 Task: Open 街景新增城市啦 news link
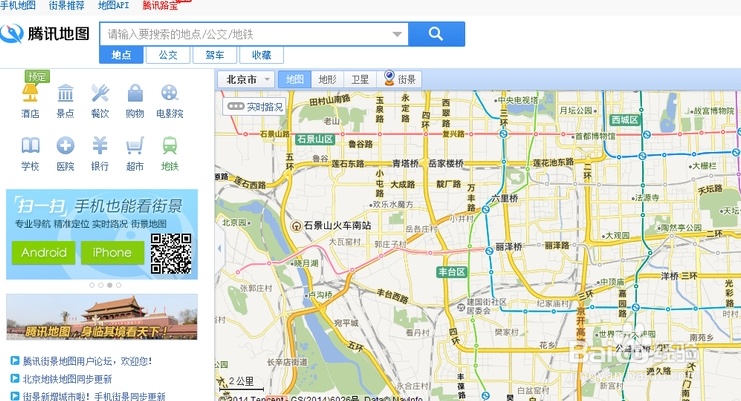coord(94,396)
